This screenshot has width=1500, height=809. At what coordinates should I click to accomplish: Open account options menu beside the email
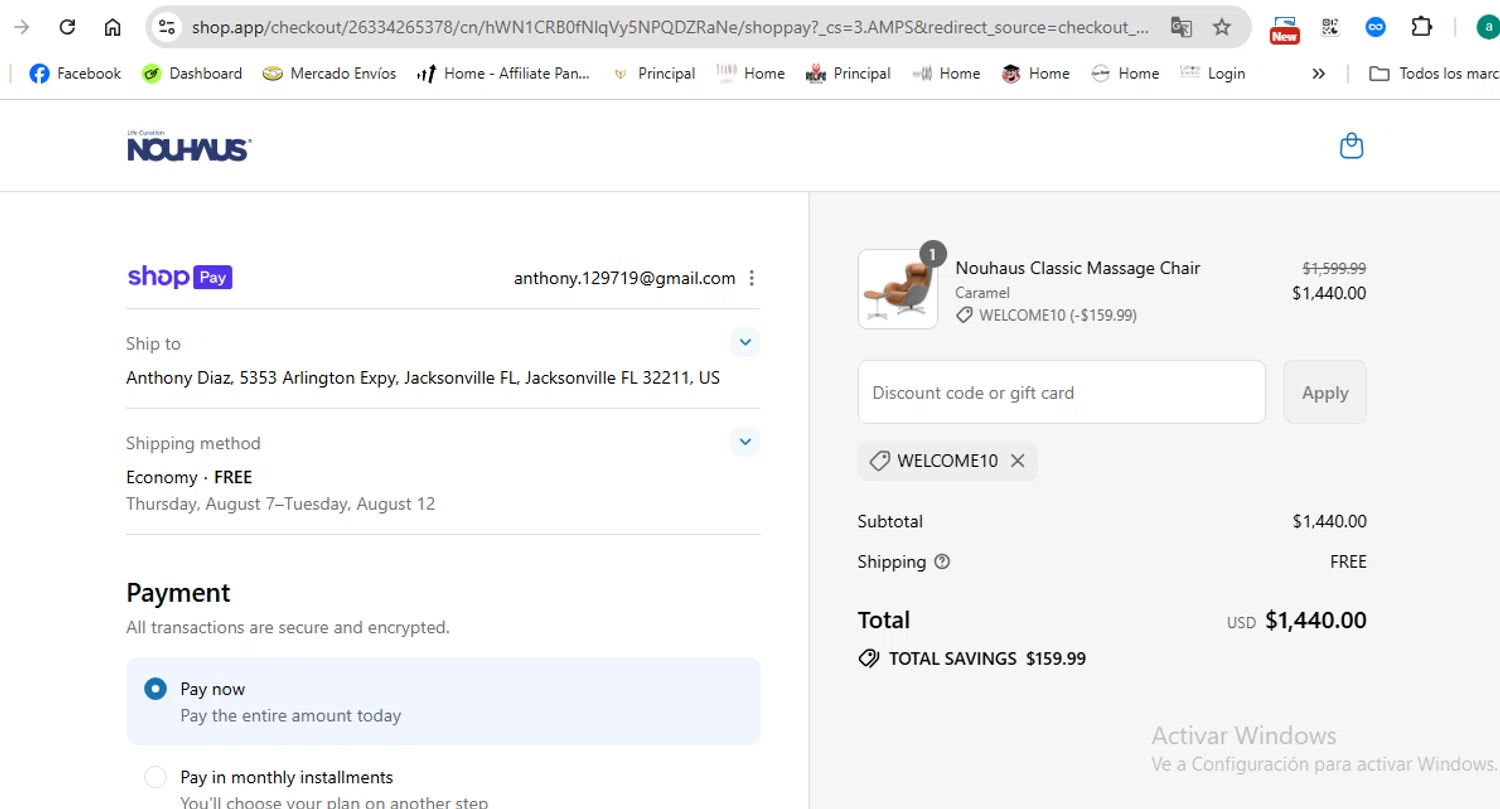click(752, 278)
